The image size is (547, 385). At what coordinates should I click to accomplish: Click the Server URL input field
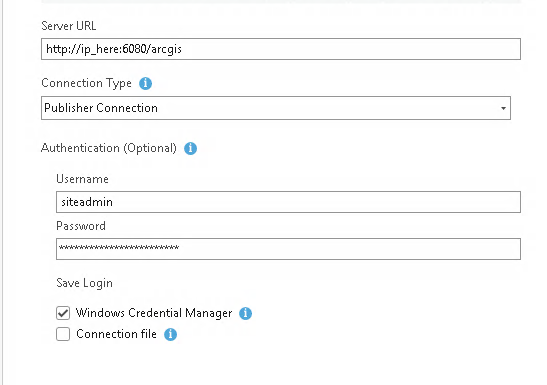click(281, 49)
